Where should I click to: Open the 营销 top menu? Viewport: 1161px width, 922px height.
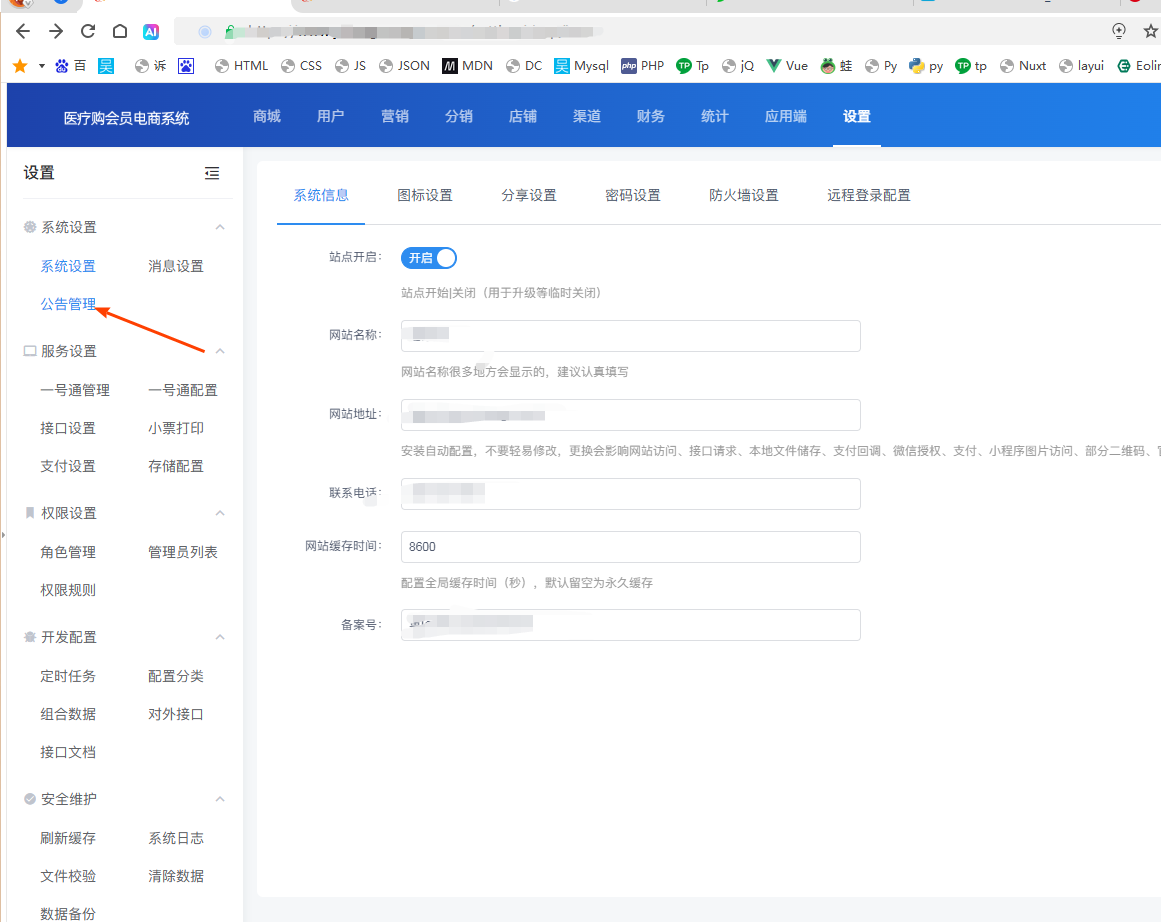[x=395, y=116]
